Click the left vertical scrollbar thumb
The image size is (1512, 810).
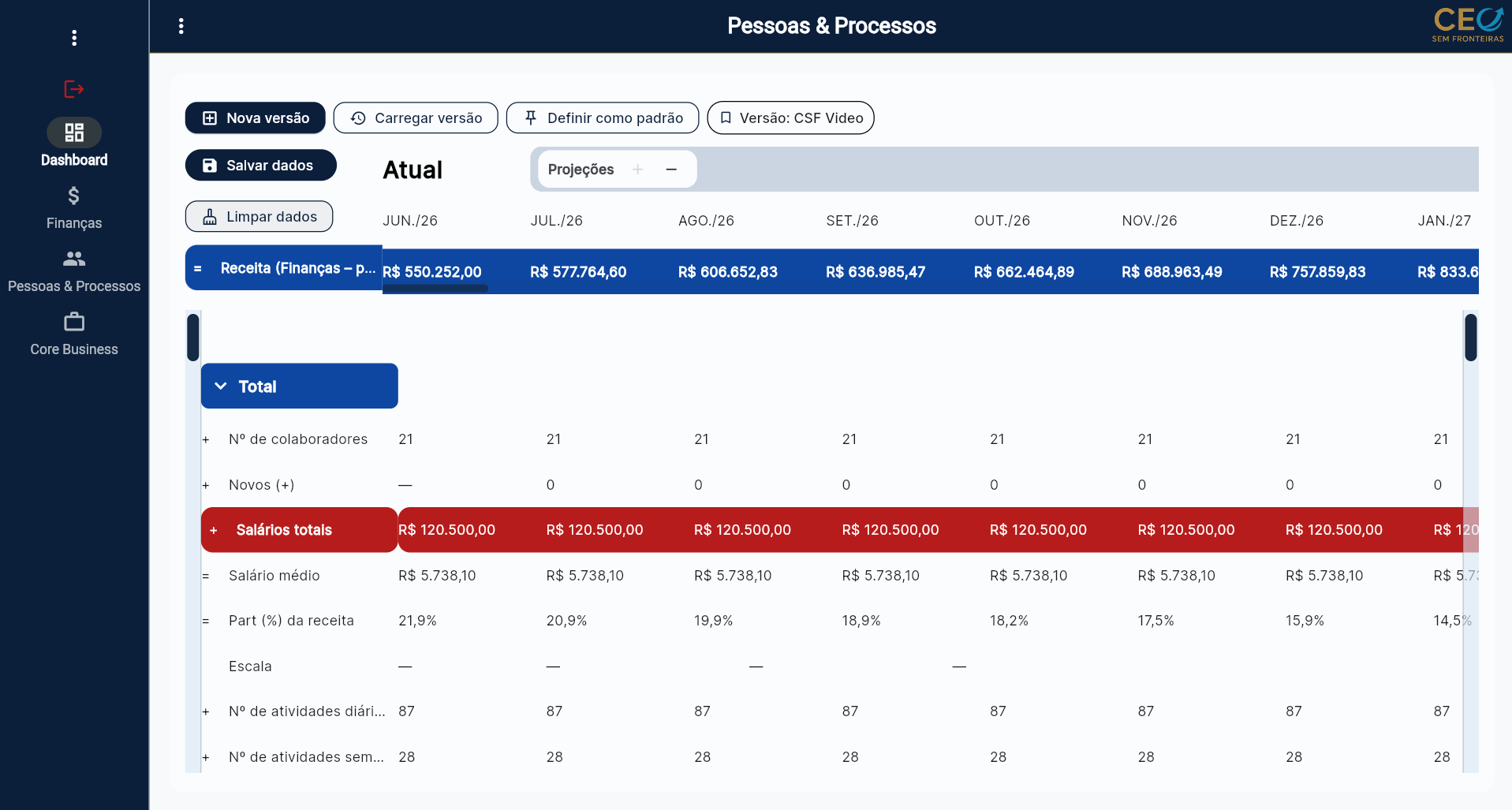point(192,337)
